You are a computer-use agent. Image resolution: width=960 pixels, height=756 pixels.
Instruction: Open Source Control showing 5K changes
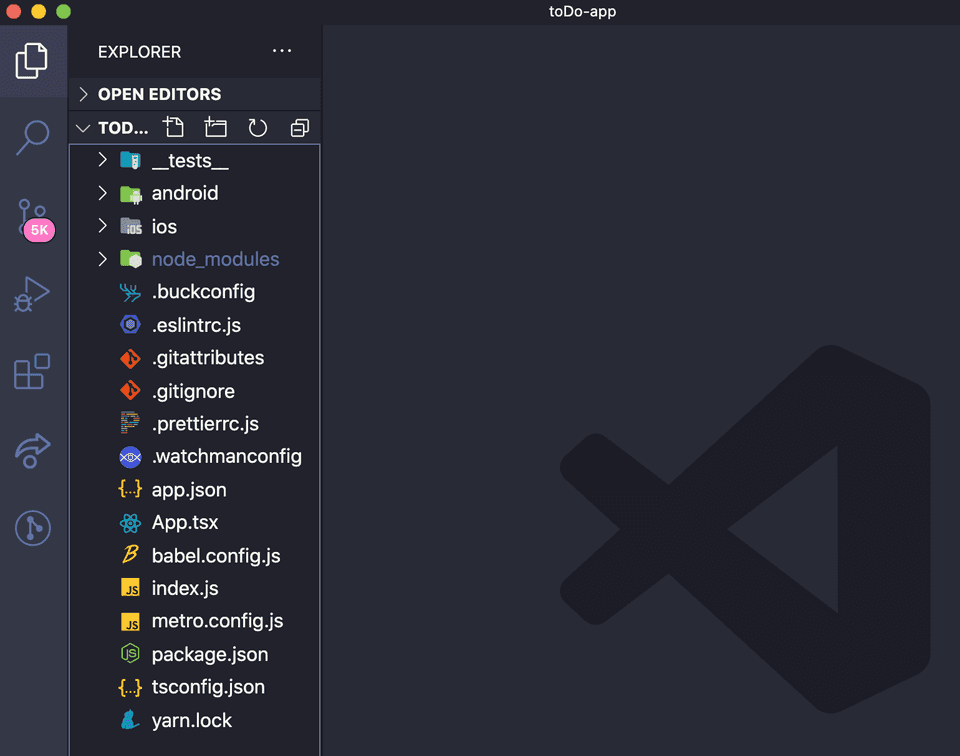(33, 215)
